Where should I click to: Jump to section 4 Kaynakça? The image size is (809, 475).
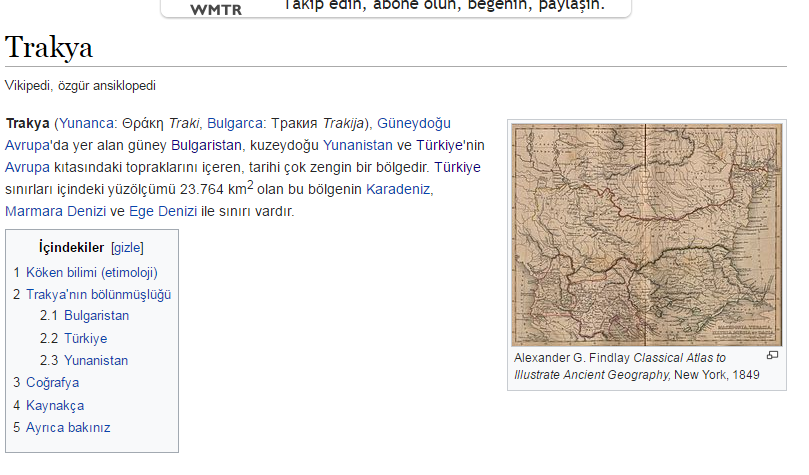point(49,406)
